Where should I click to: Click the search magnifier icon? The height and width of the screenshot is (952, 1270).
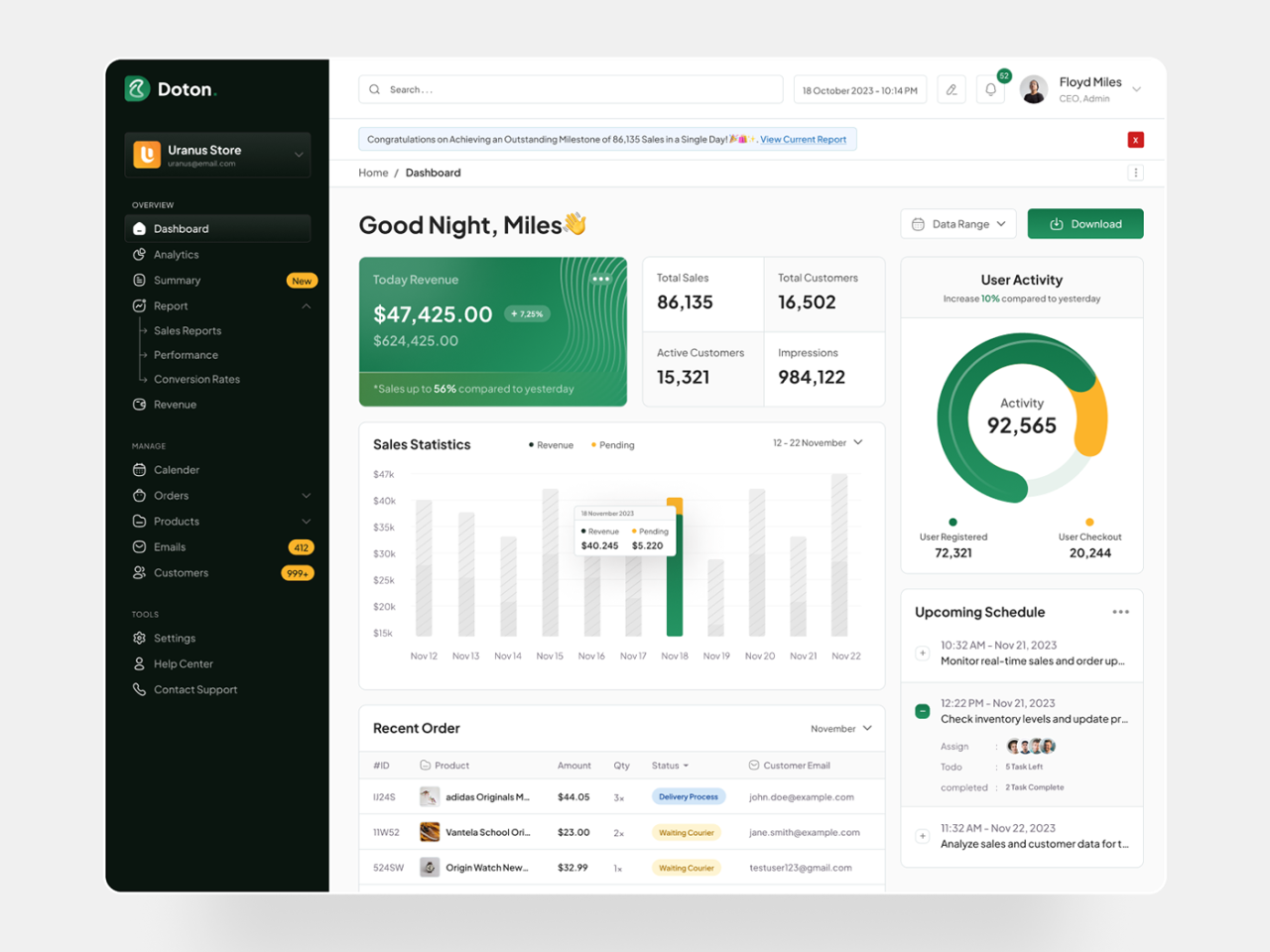(374, 89)
